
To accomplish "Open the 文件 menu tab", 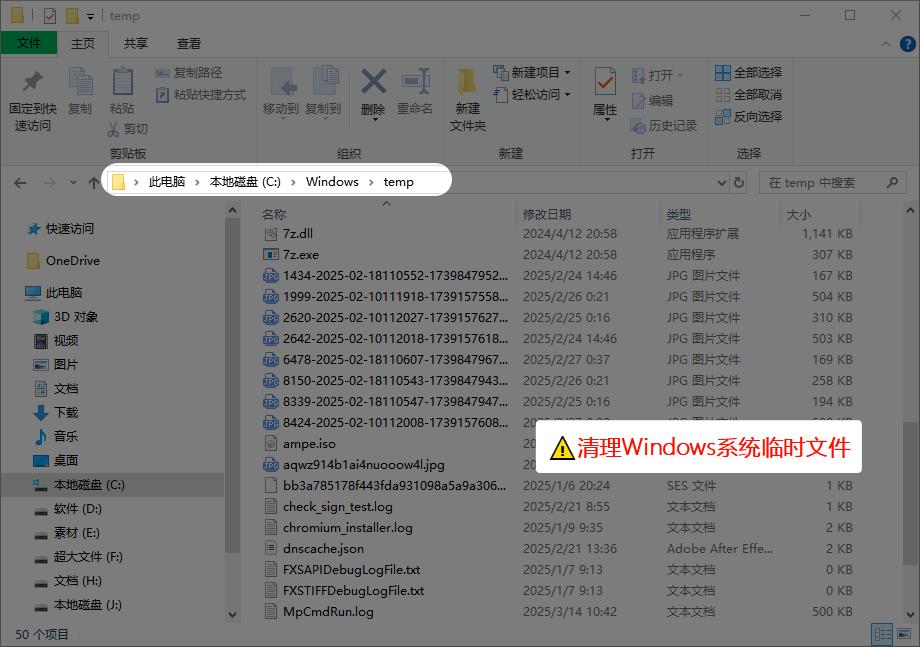I will (29, 43).
